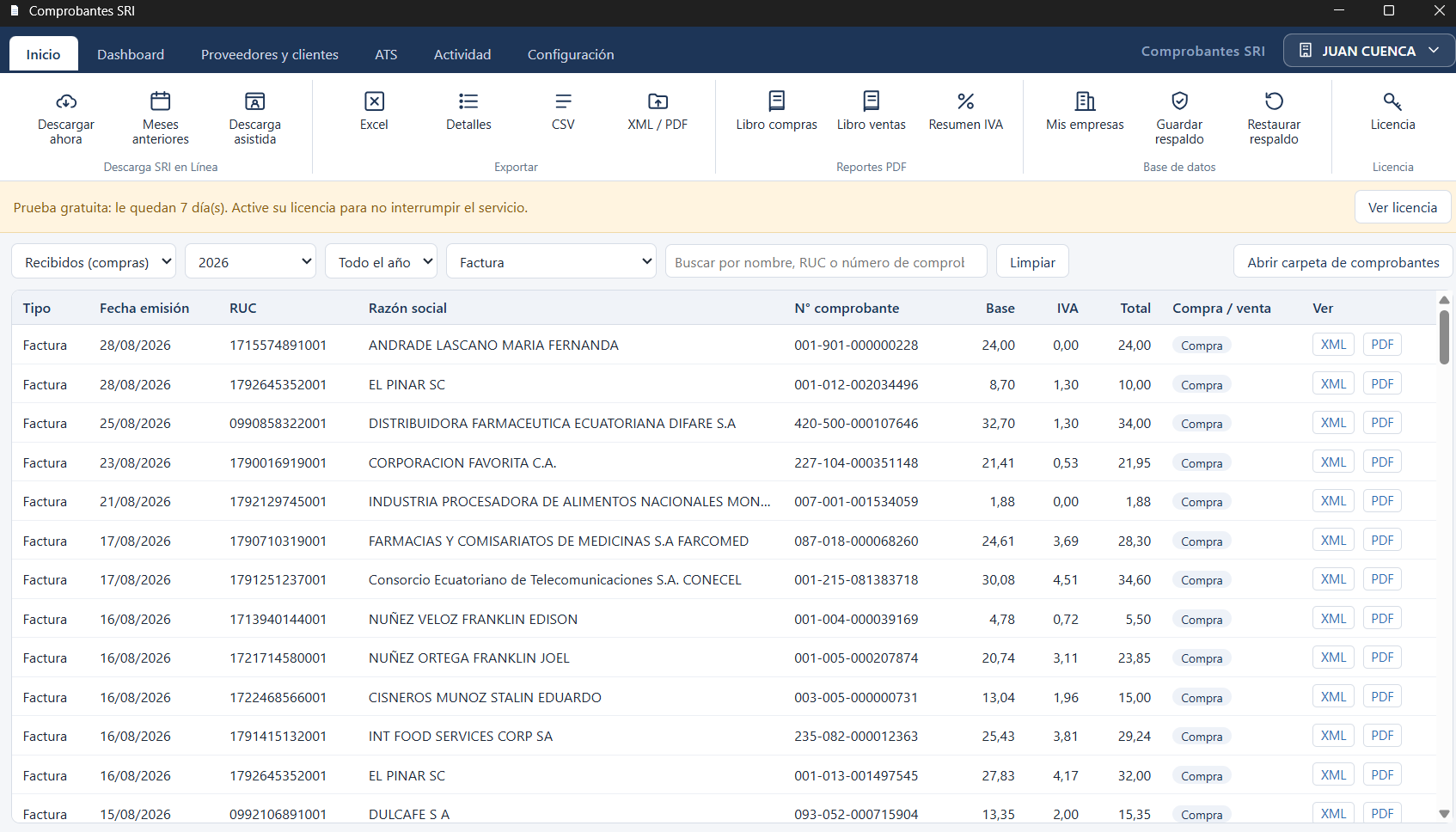Image resolution: width=1456 pixels, height=832 pixels.
Task: Open the Actividad tab
Action: tap(462, 54)
